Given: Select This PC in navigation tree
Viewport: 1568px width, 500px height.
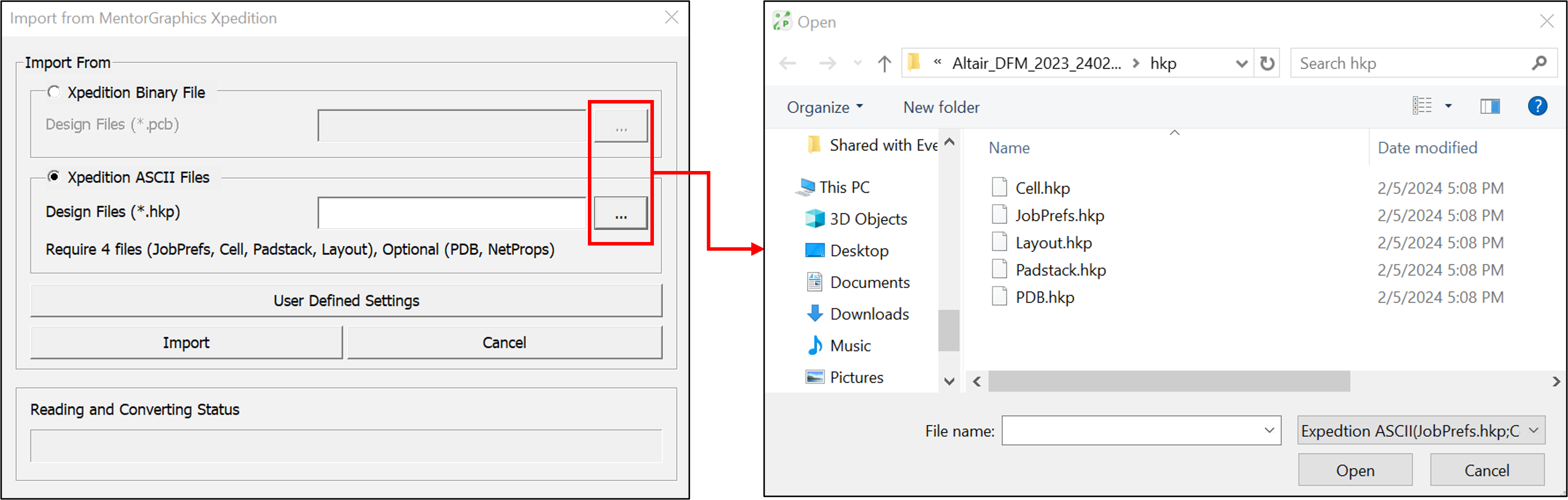Looking at the screenshot, I should click(x=834, y=186).
